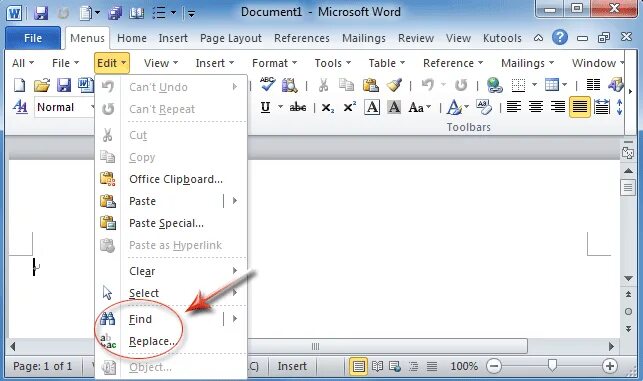Click the Spelling and Grammar ABC check icon

coord(267,84)
